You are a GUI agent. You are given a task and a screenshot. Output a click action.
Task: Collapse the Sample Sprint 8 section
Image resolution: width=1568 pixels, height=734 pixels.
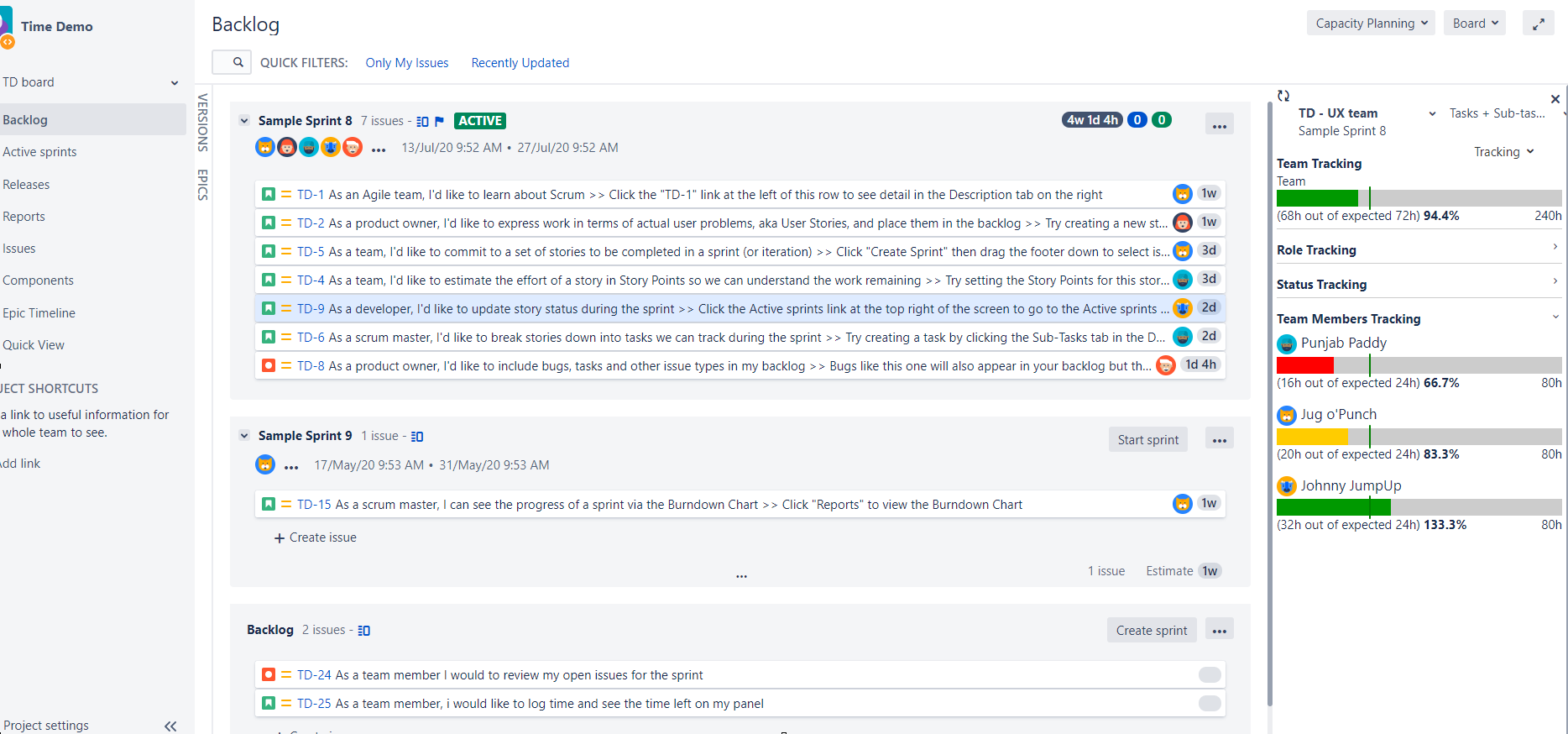coord(244,121)
